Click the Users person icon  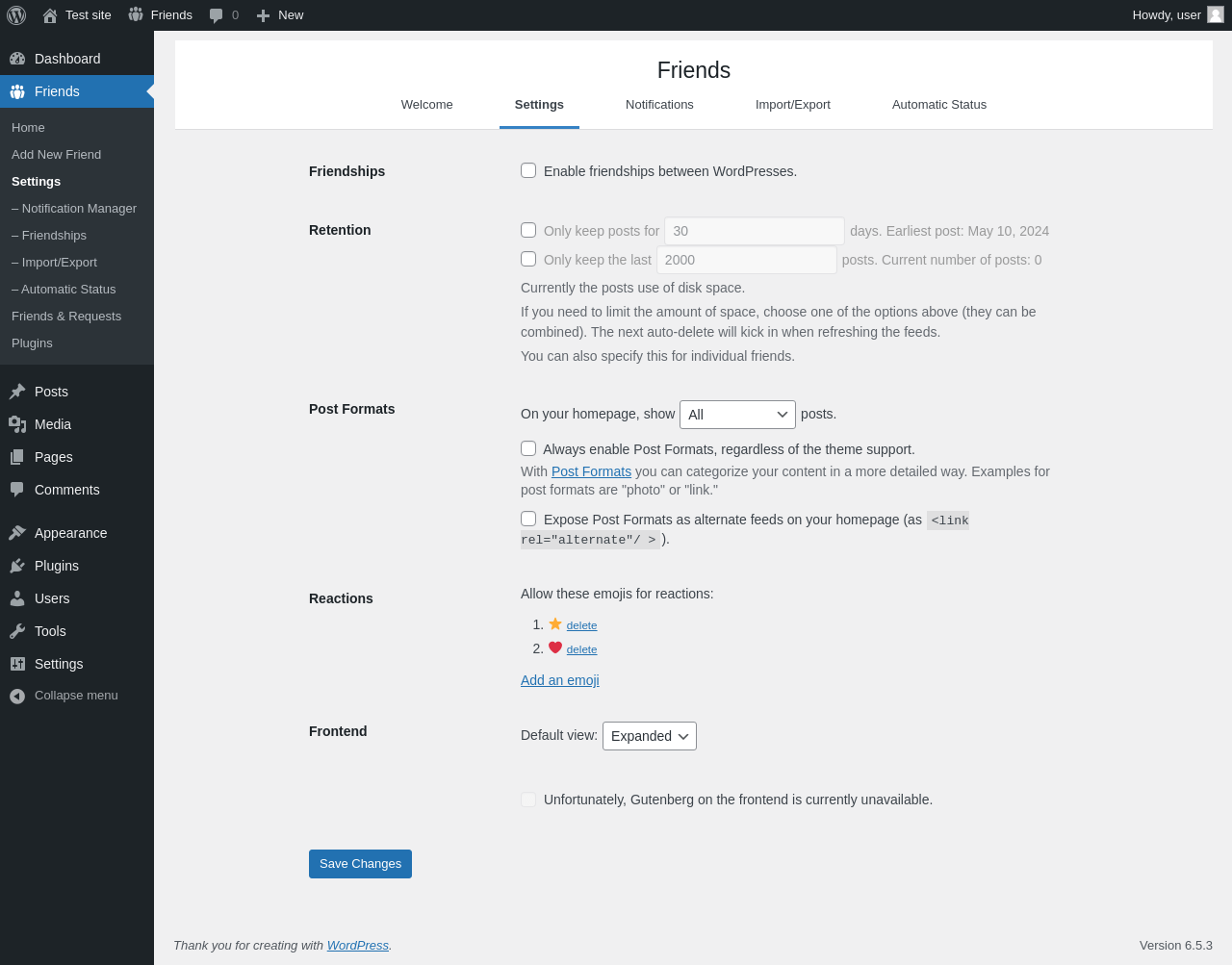[x=17, y=598]
